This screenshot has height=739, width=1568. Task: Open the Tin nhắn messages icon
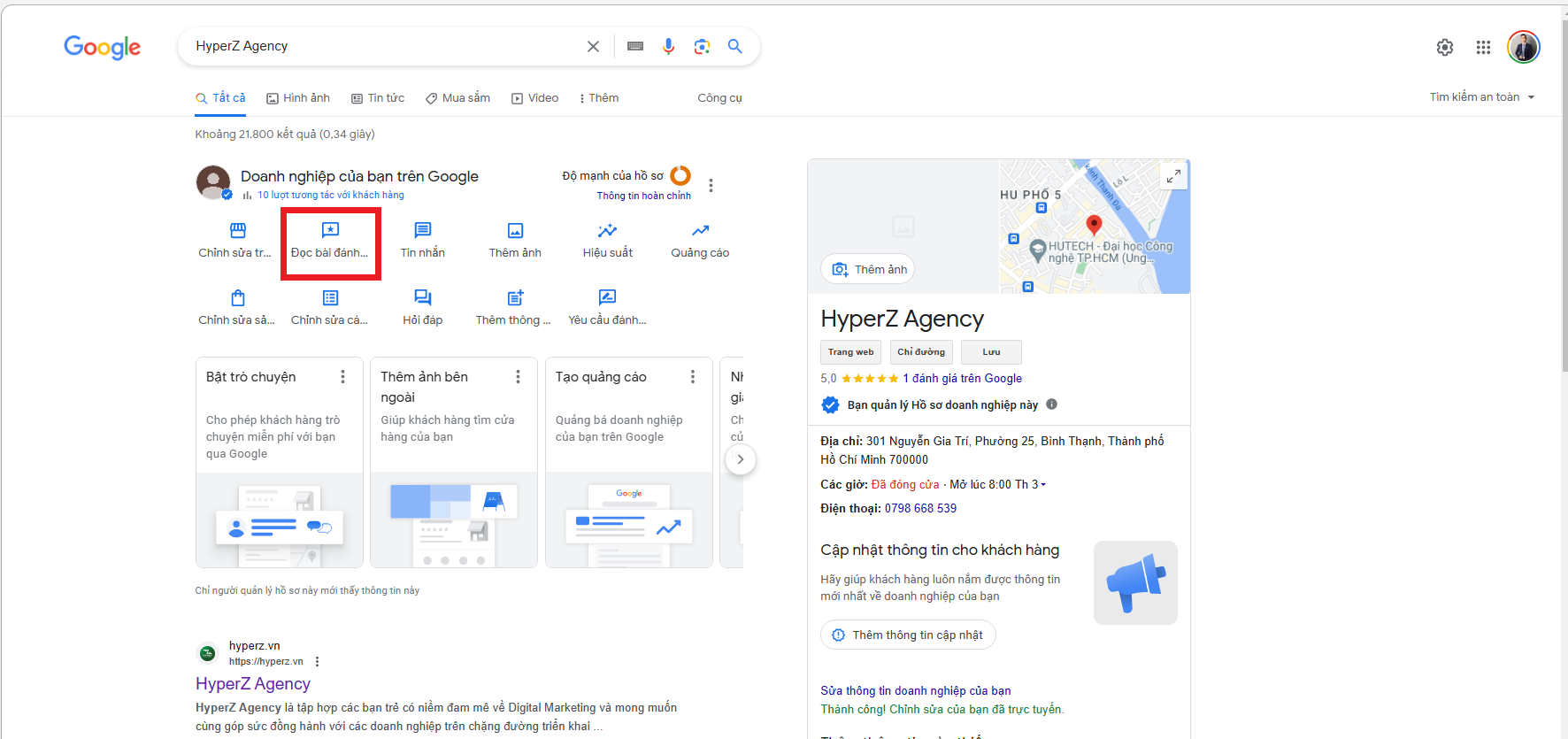pos(422,231)
